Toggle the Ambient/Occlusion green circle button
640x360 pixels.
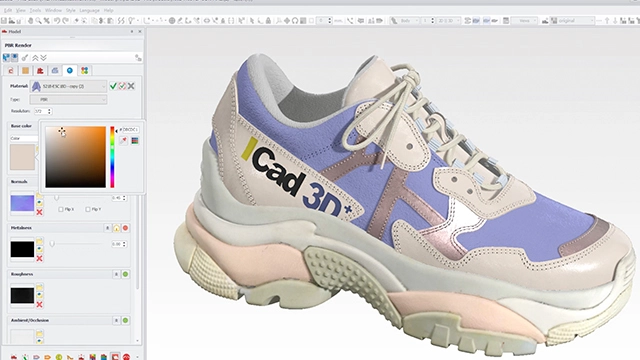[125, 320]
